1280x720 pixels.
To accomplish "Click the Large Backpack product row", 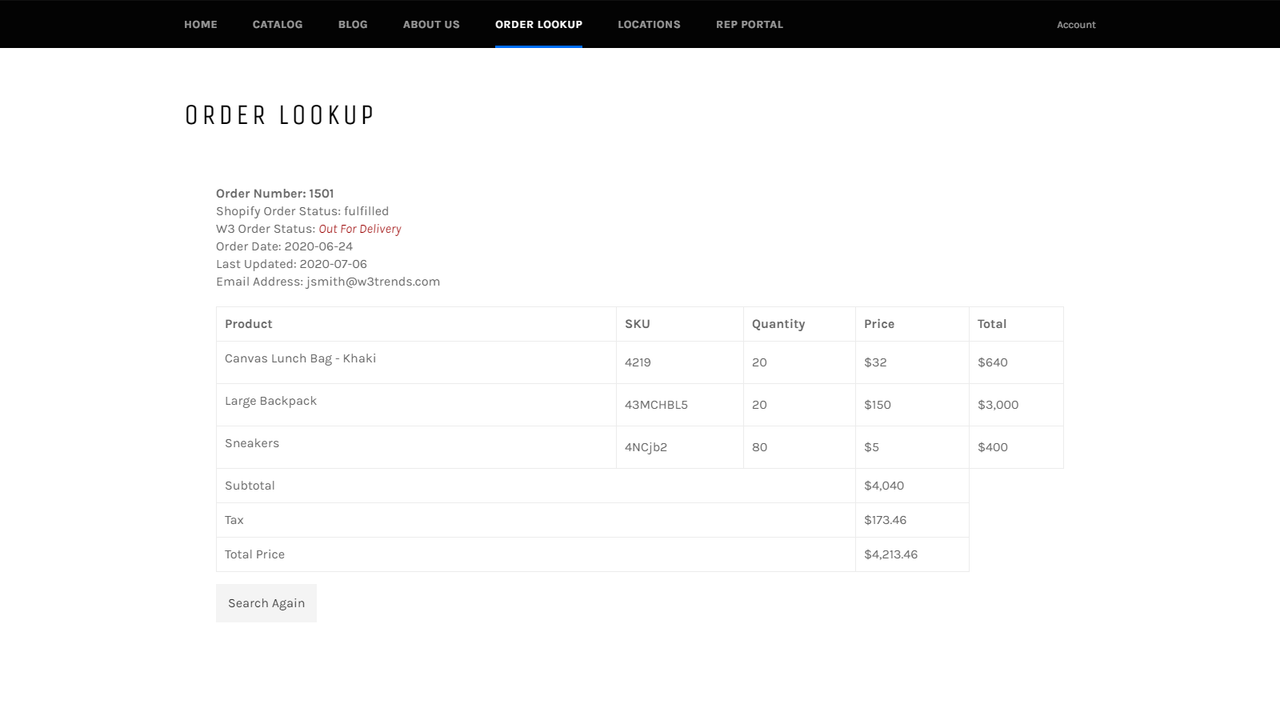I will [271, 401].
